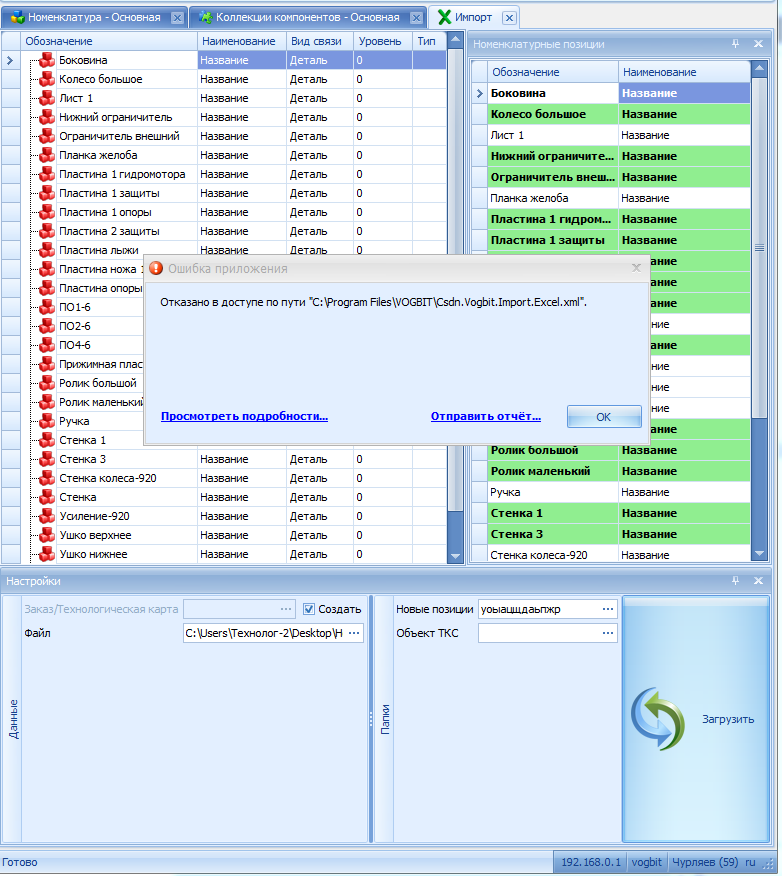Click left grid vertical scrollbar down arrow
This screenshot has width=782, height=876.
pos(455,556)
